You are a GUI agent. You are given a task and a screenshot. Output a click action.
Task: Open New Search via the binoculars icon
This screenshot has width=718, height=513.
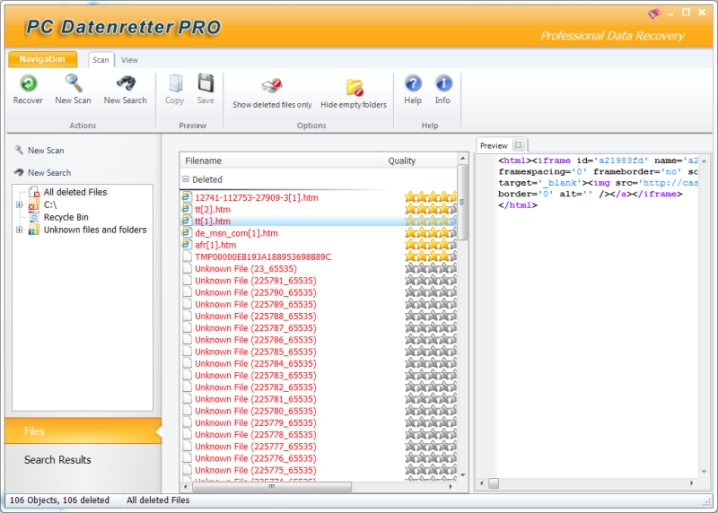click(x=126, y=87)
